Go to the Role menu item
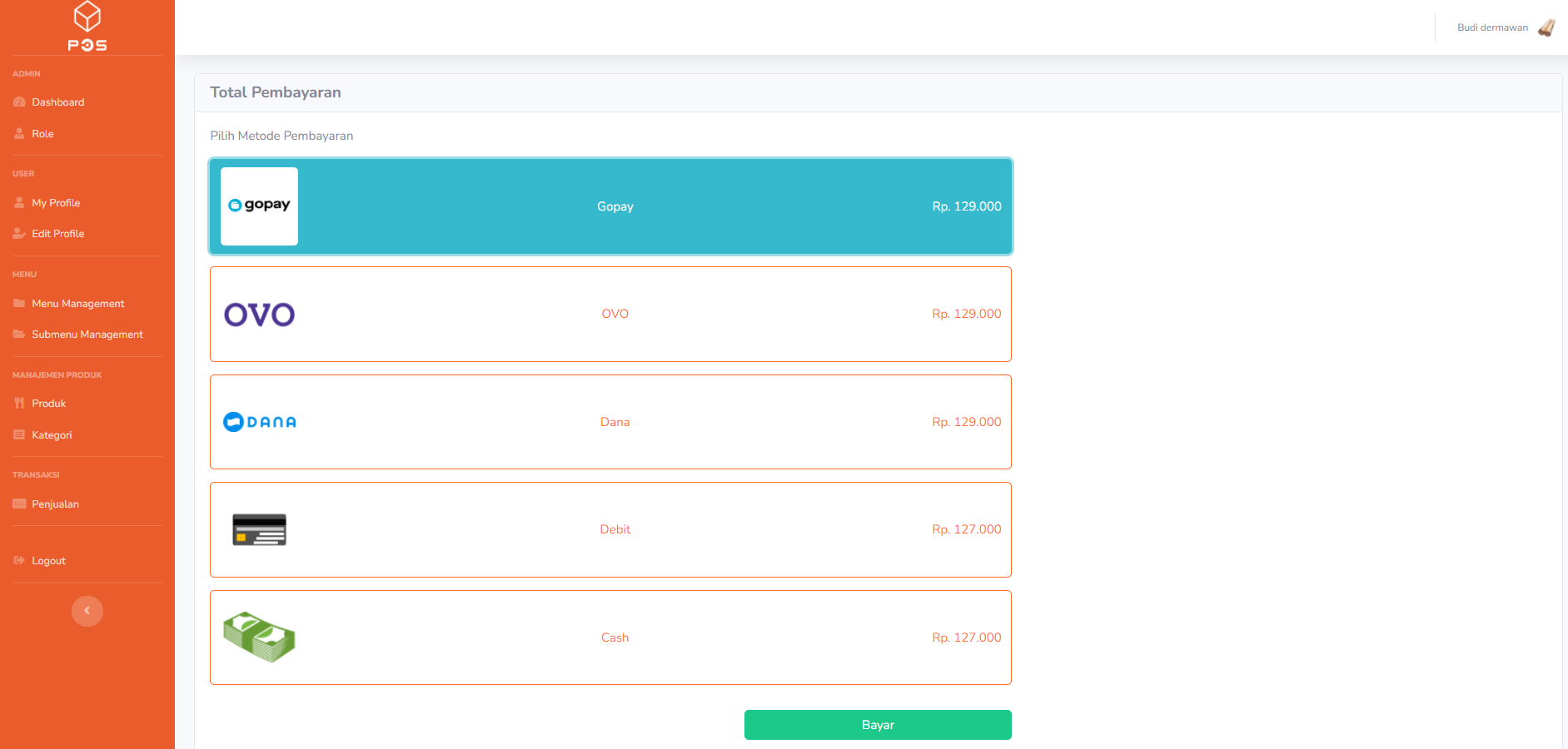Viewport: 1568px width, 749px height. [x=42, y=134]
